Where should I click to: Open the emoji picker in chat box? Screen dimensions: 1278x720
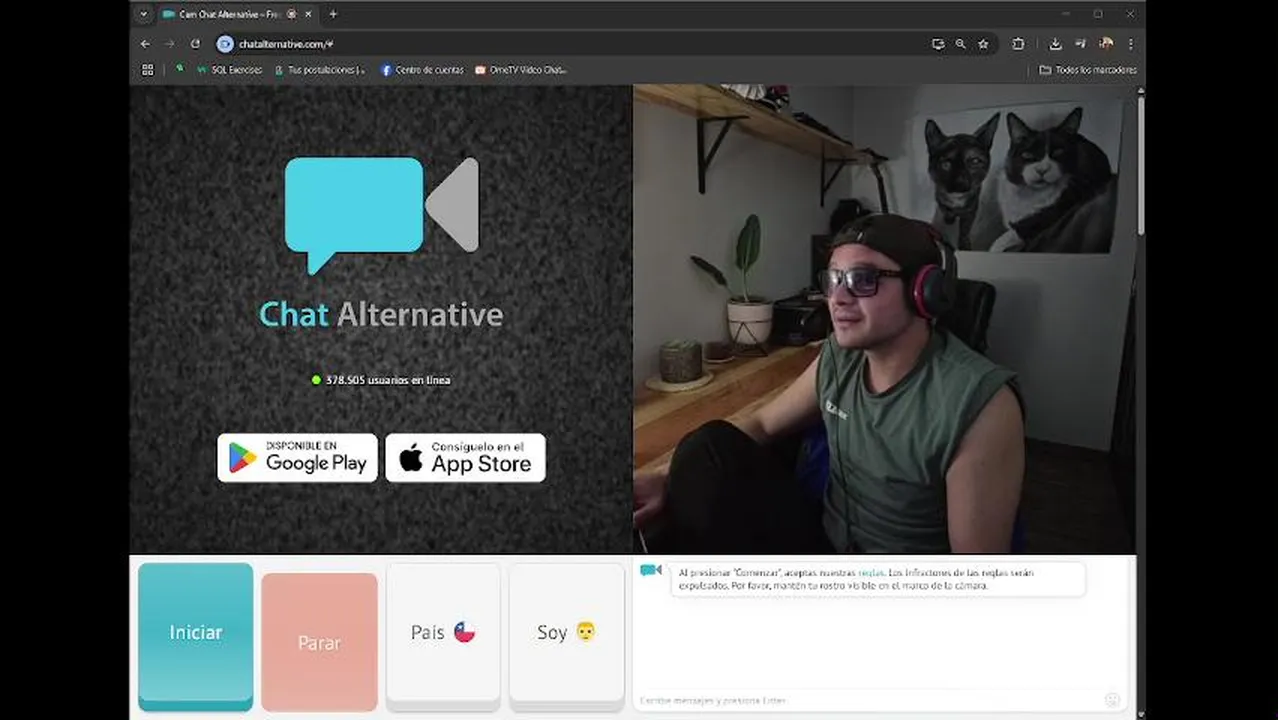tap(1112, 700)
